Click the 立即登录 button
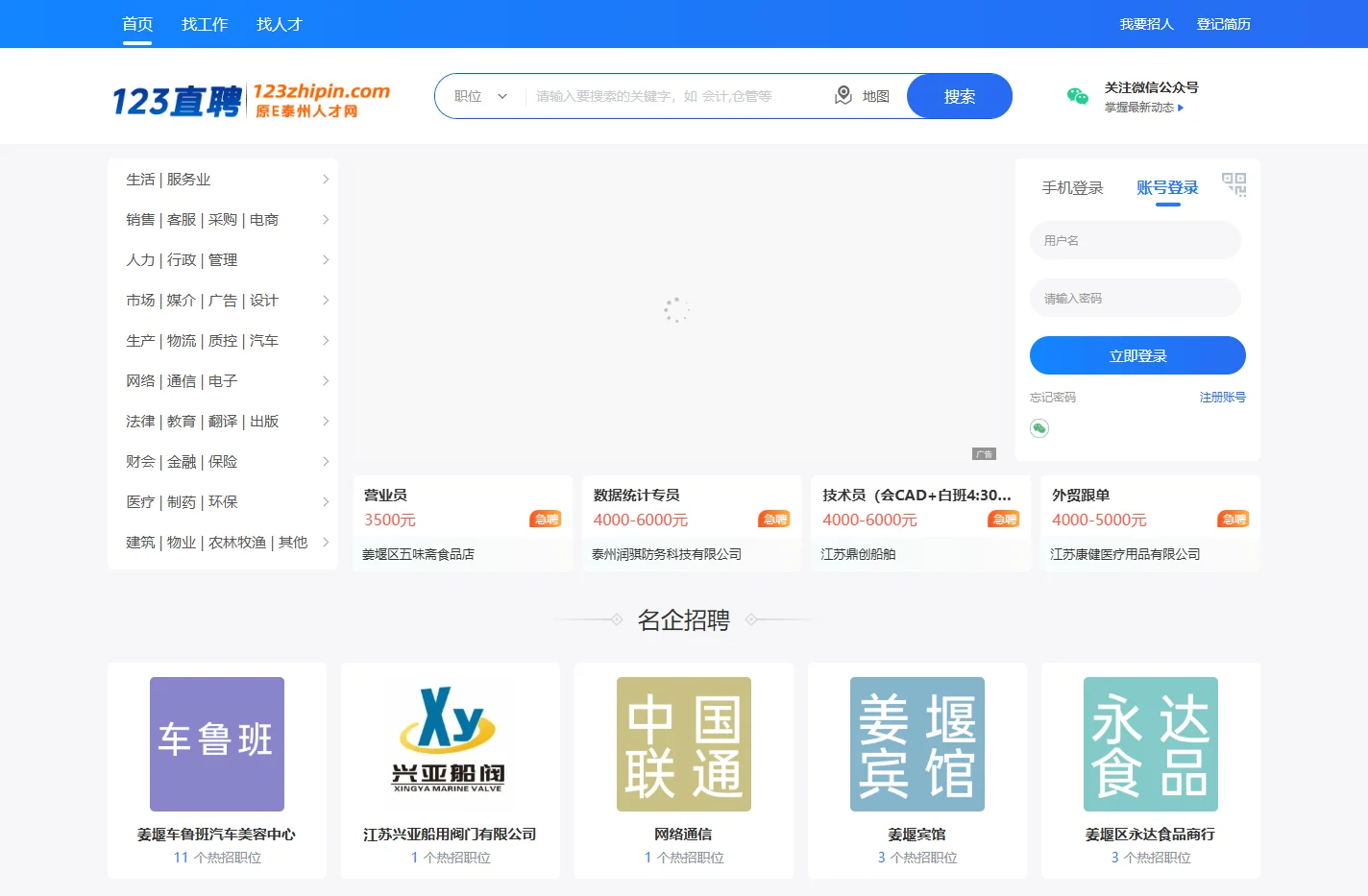The image size is (1368, 896). pos(1137,355)
